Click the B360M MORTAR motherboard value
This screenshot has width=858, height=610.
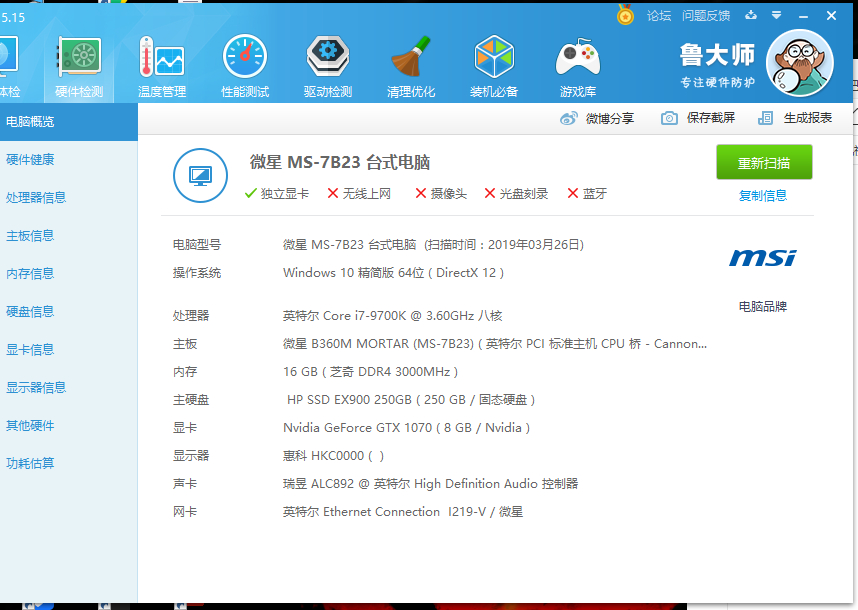click(495, 344)
